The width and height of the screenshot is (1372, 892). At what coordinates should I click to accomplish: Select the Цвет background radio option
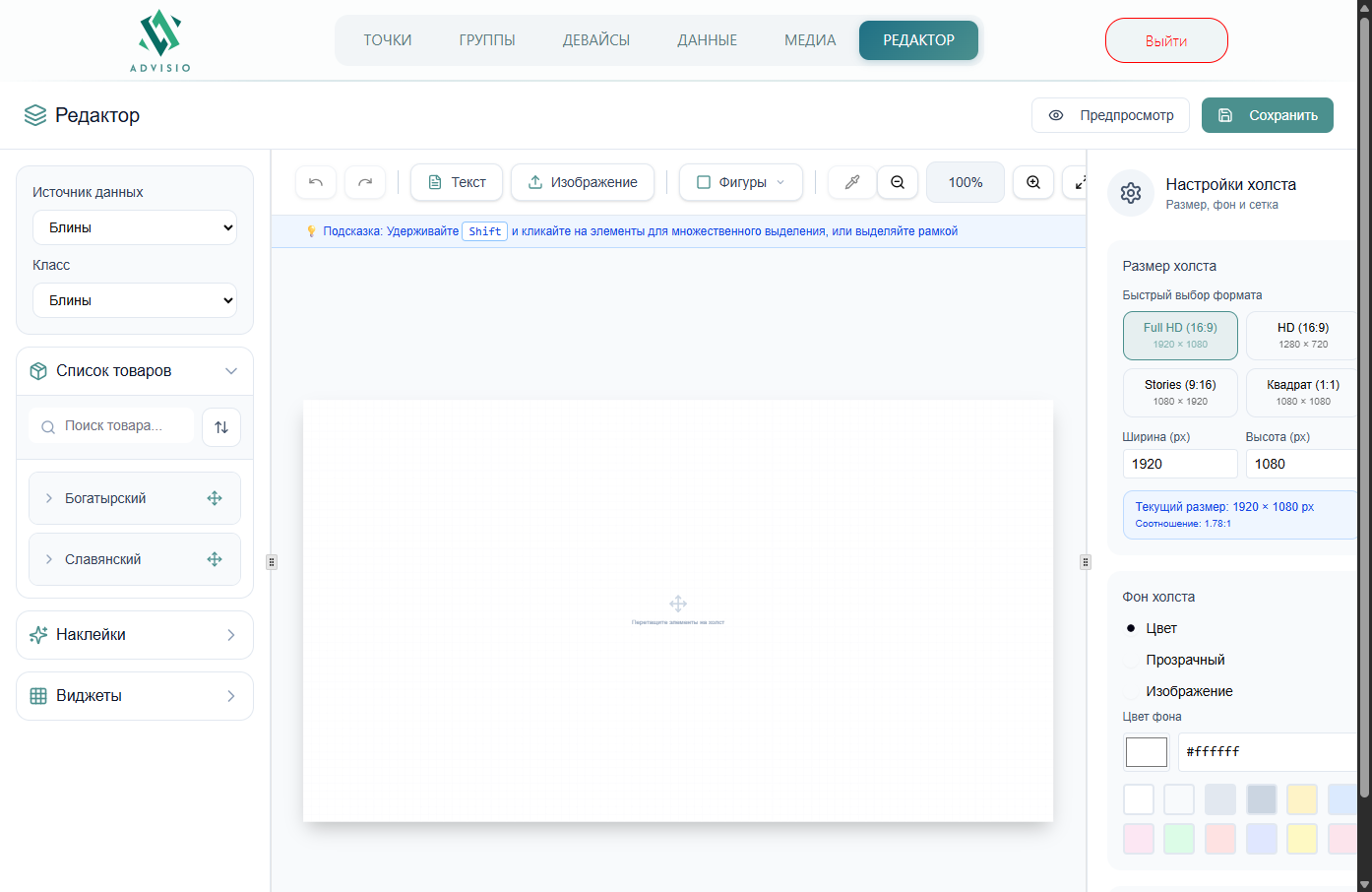click(1132, 628)
